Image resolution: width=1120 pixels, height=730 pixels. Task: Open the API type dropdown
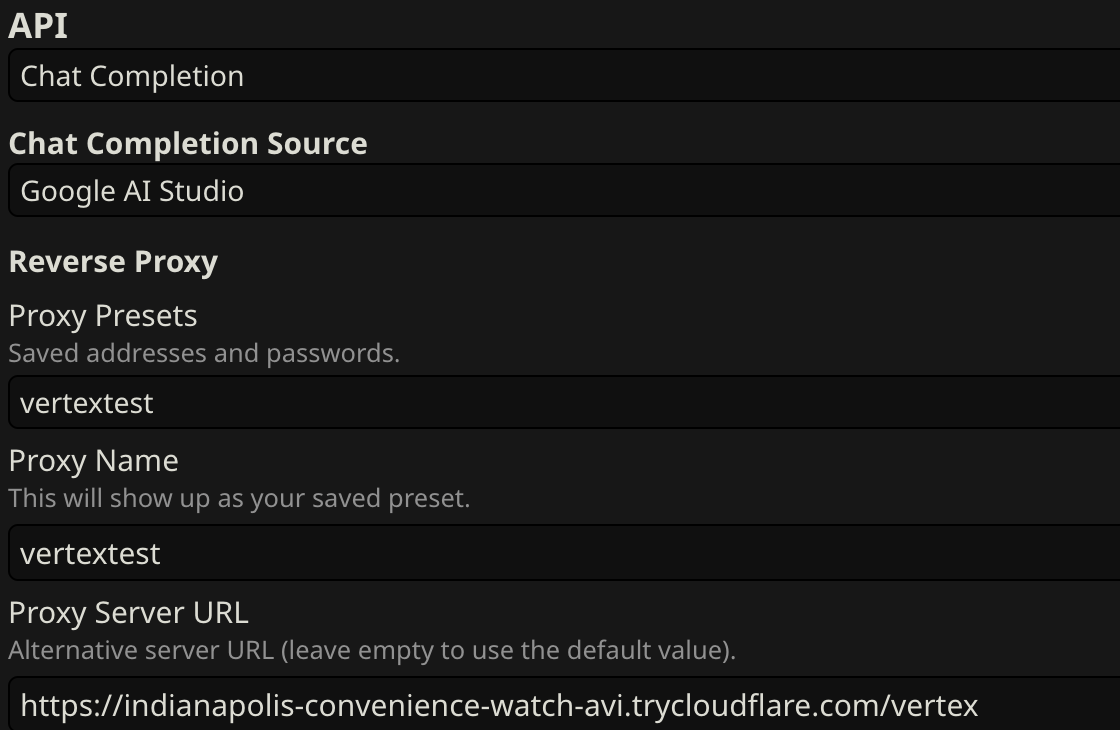560,76
